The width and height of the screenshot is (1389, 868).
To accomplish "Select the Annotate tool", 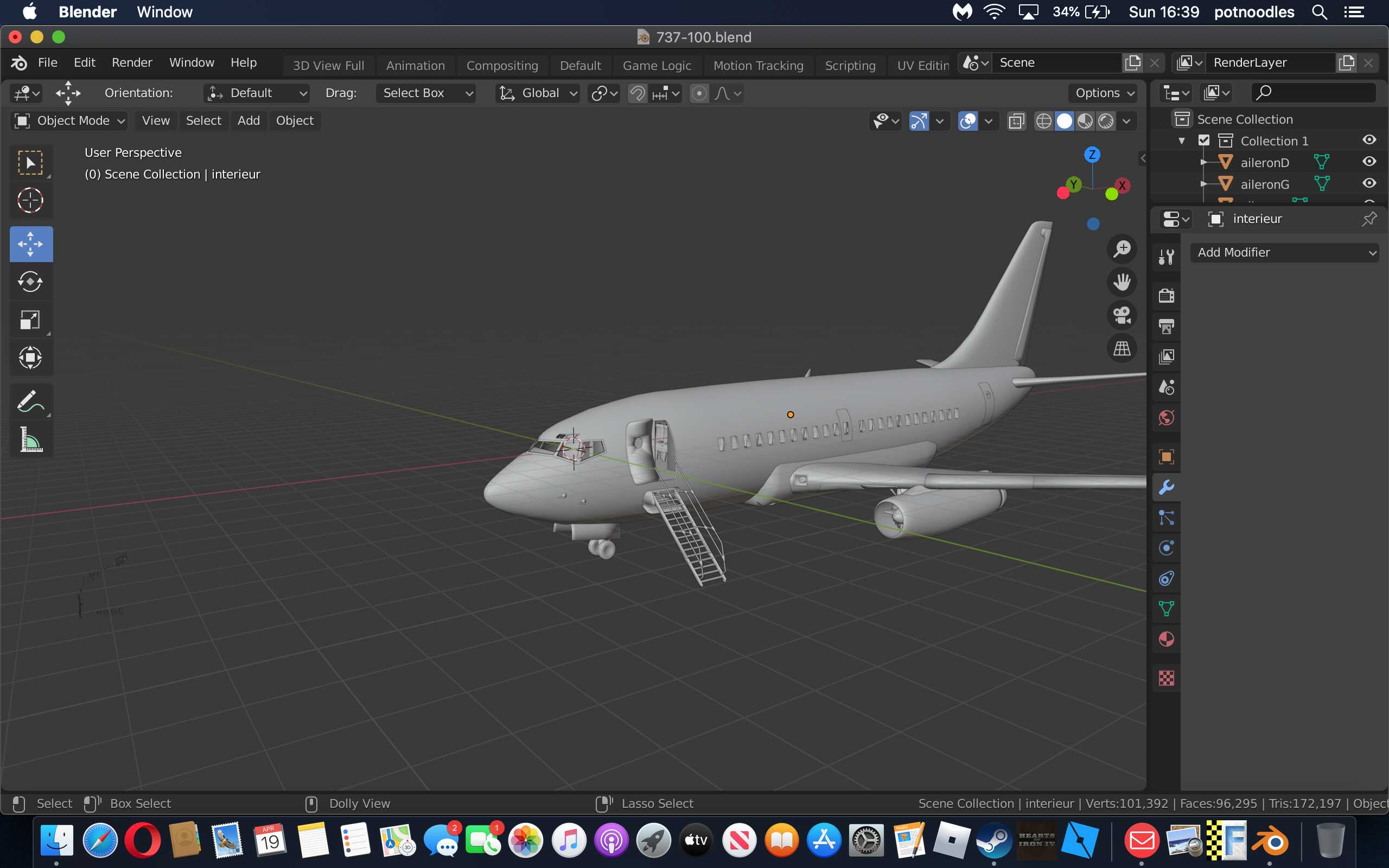I will (x=31, y=401).
